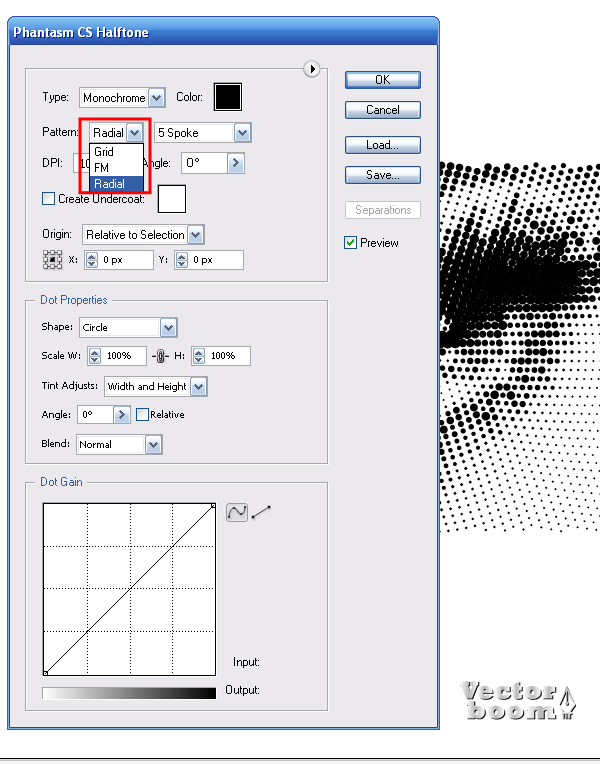Click the Output gradient bar
600x764 pixels.
[129, 693]
